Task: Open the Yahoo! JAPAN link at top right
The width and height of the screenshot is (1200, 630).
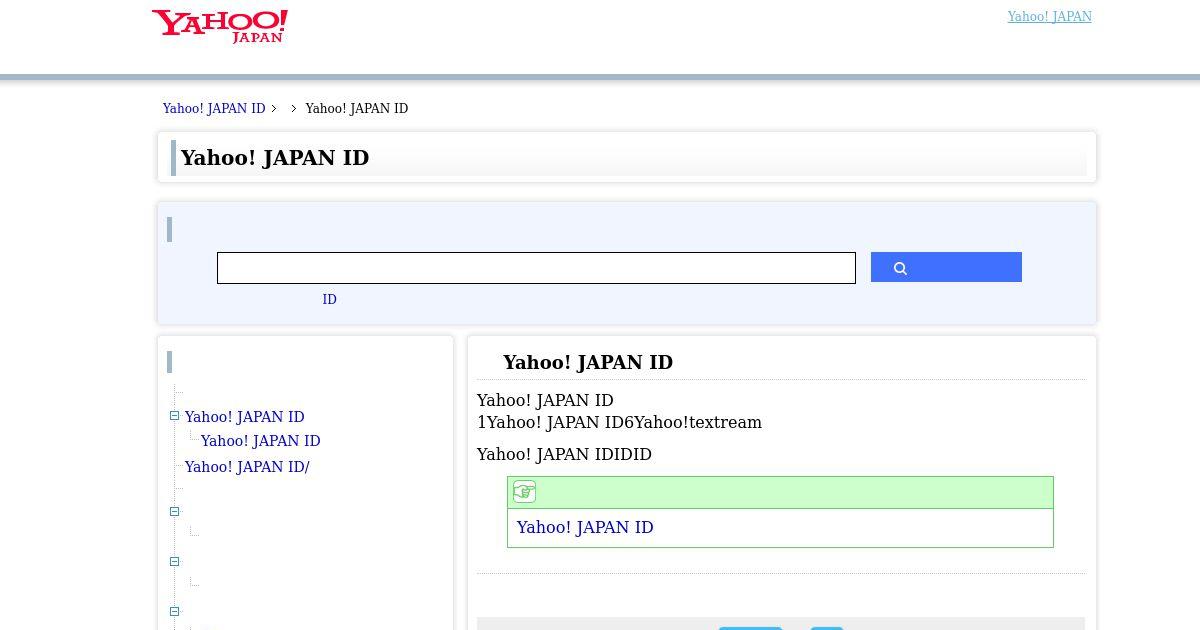Action: pos(1049,17)
